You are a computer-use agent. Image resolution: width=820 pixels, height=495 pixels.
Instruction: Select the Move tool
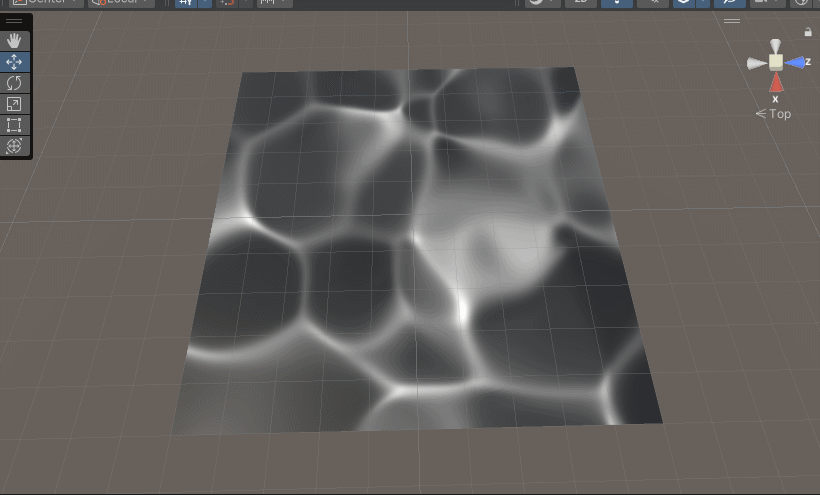point(14,62)
